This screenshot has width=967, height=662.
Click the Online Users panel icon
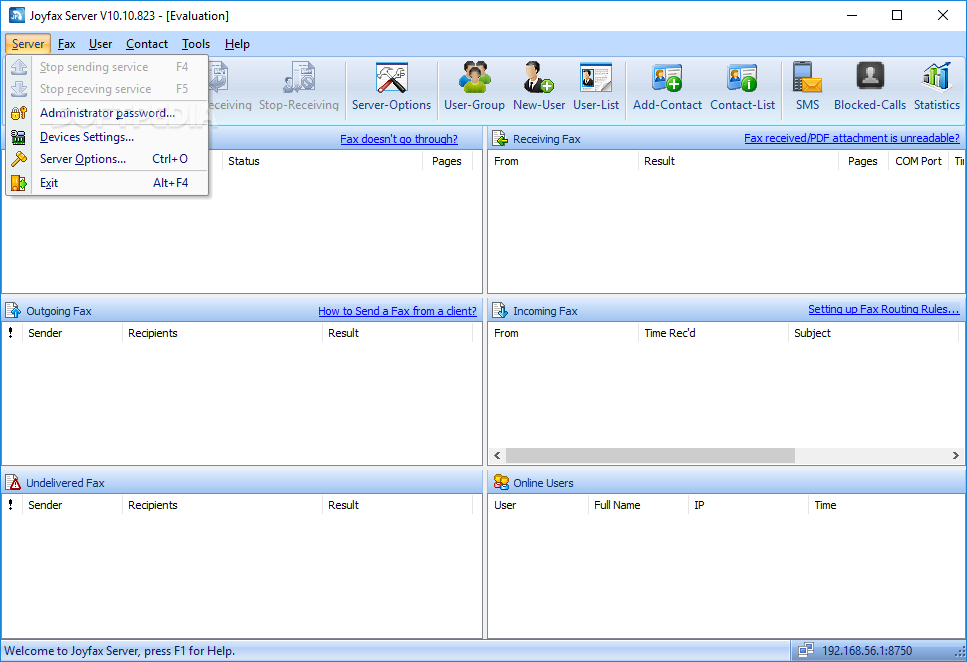tap(501, 482)
